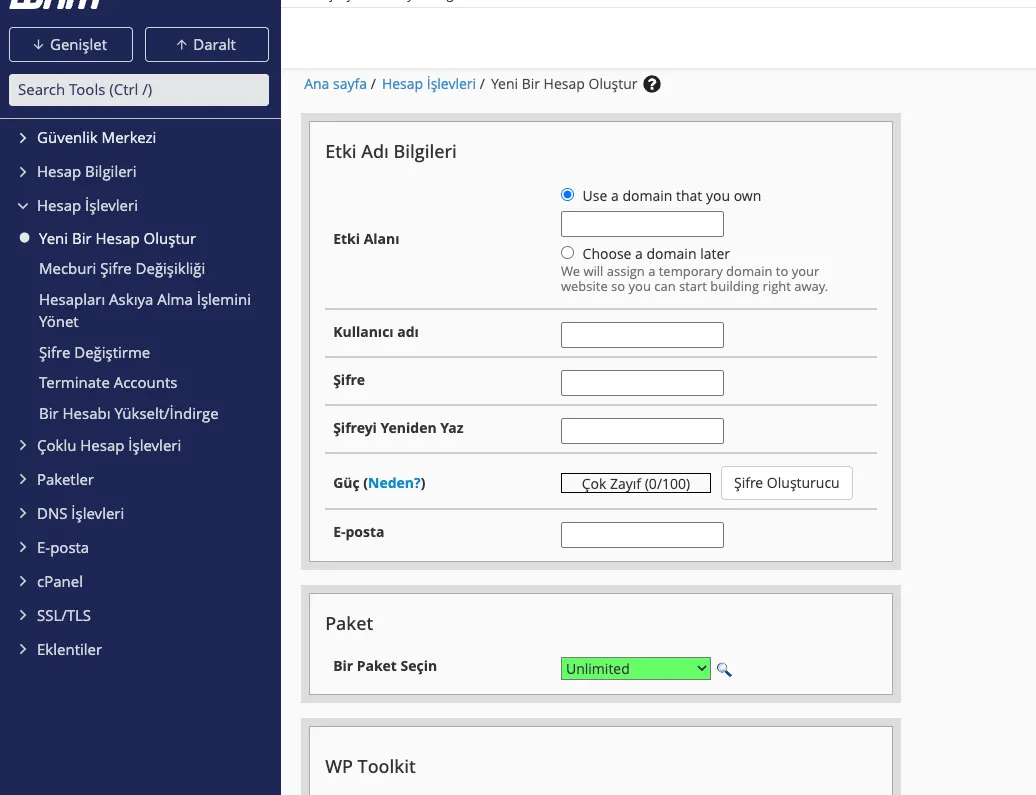Click the WHM logo in sidebar
Screen dimensions: 1036x795
55,4
